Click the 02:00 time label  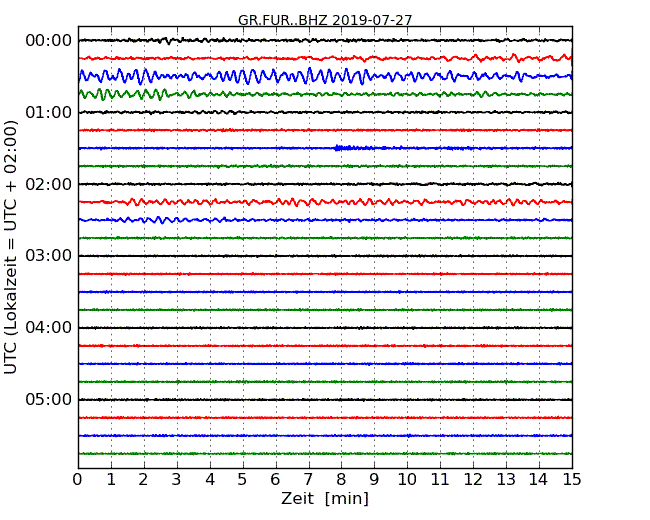pos(49,184)
